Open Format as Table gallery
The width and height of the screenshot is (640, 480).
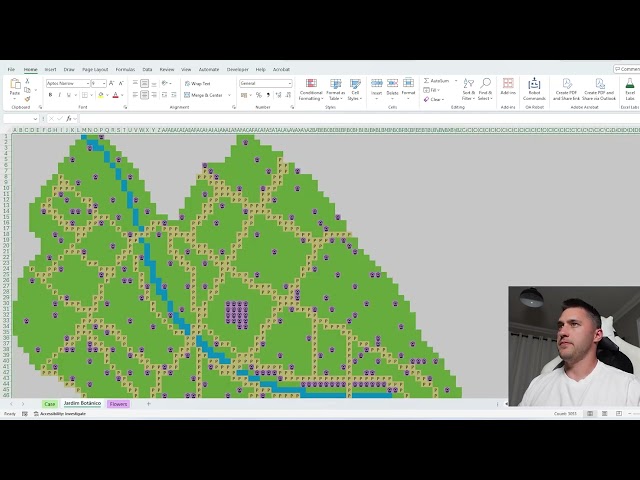336,90
